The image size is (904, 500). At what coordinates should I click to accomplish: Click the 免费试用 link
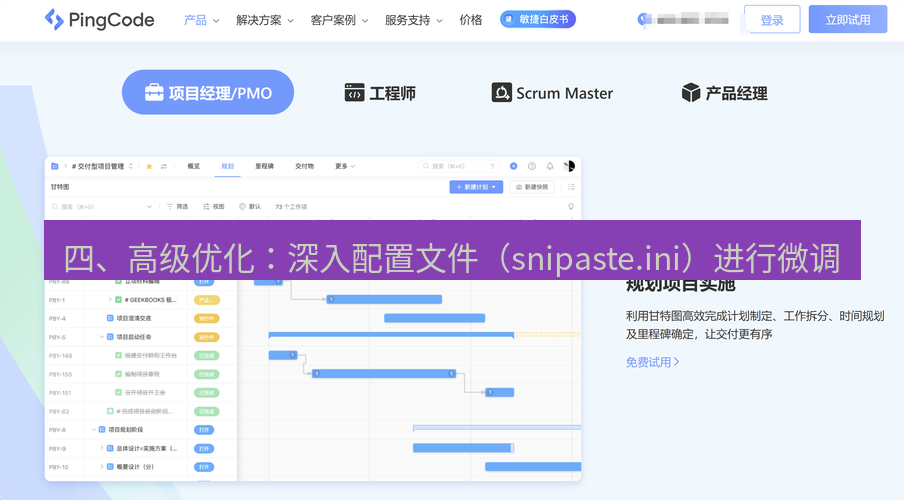[652, 362]
